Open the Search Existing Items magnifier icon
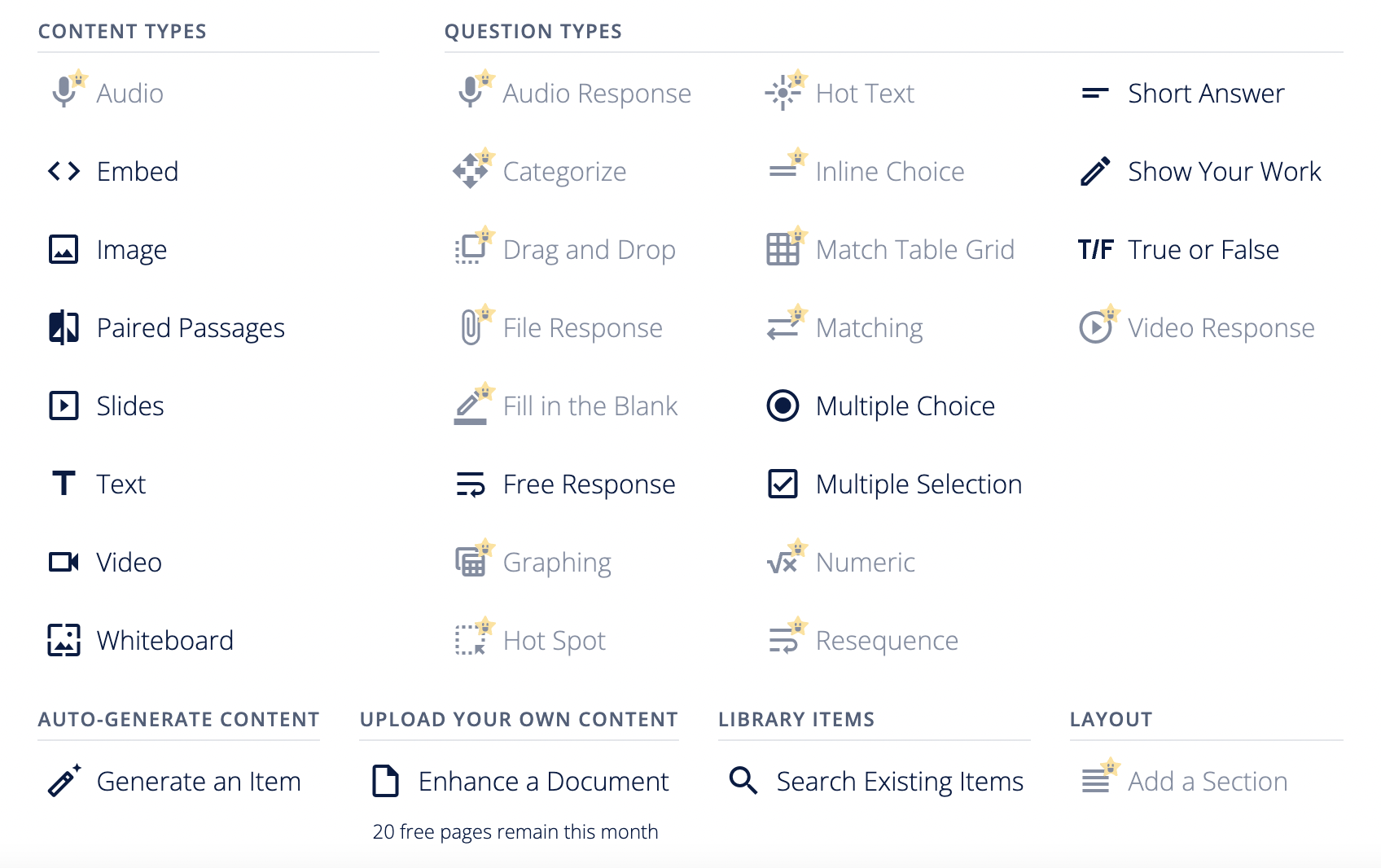The width and height of the screenshot is (1381, 868). click(742, 781)
